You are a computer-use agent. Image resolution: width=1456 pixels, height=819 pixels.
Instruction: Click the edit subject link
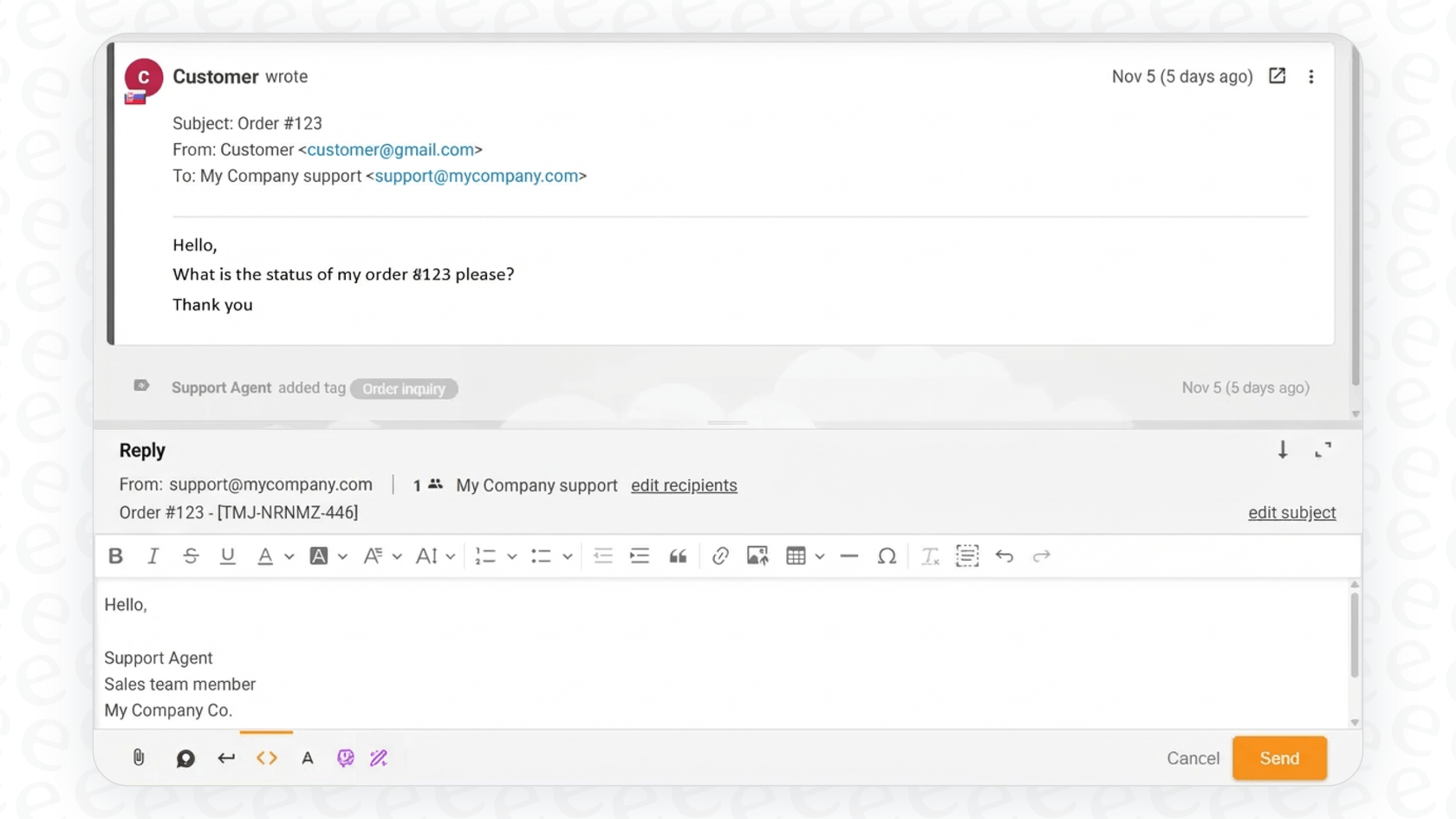1291,512
